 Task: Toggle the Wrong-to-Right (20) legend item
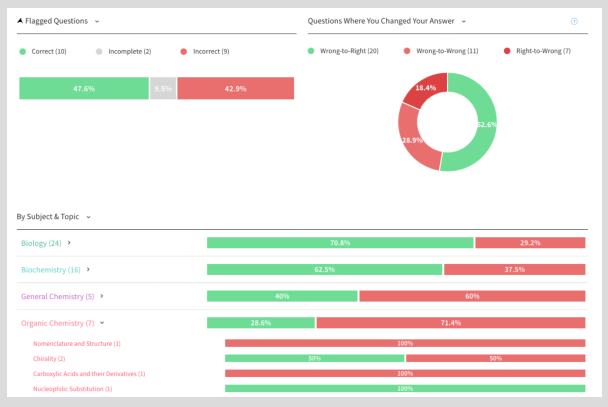click(343, 51)
